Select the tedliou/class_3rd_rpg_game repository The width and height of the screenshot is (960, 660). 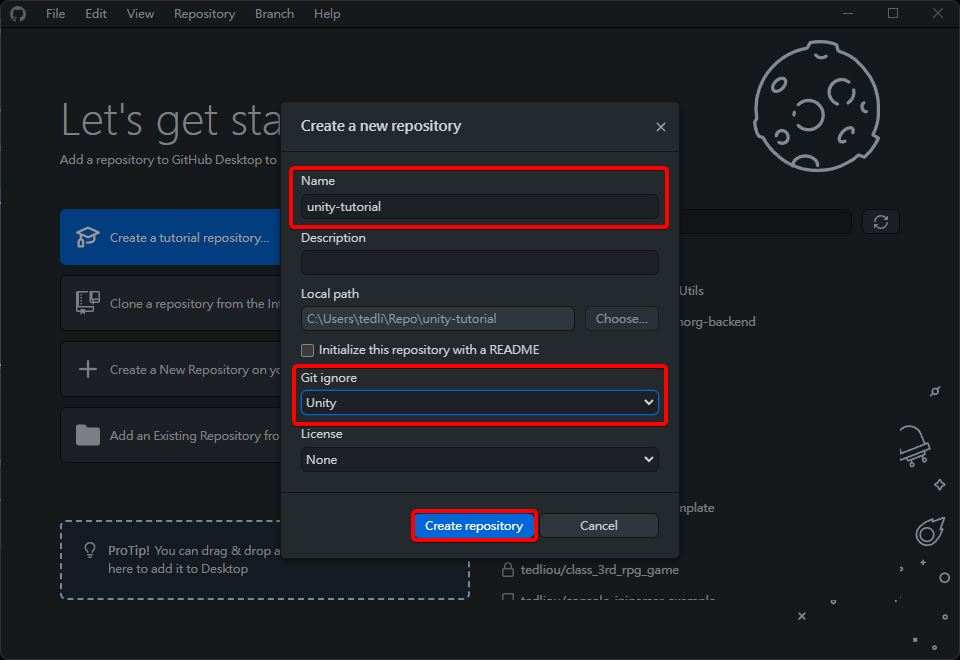(x=599, y=570)
